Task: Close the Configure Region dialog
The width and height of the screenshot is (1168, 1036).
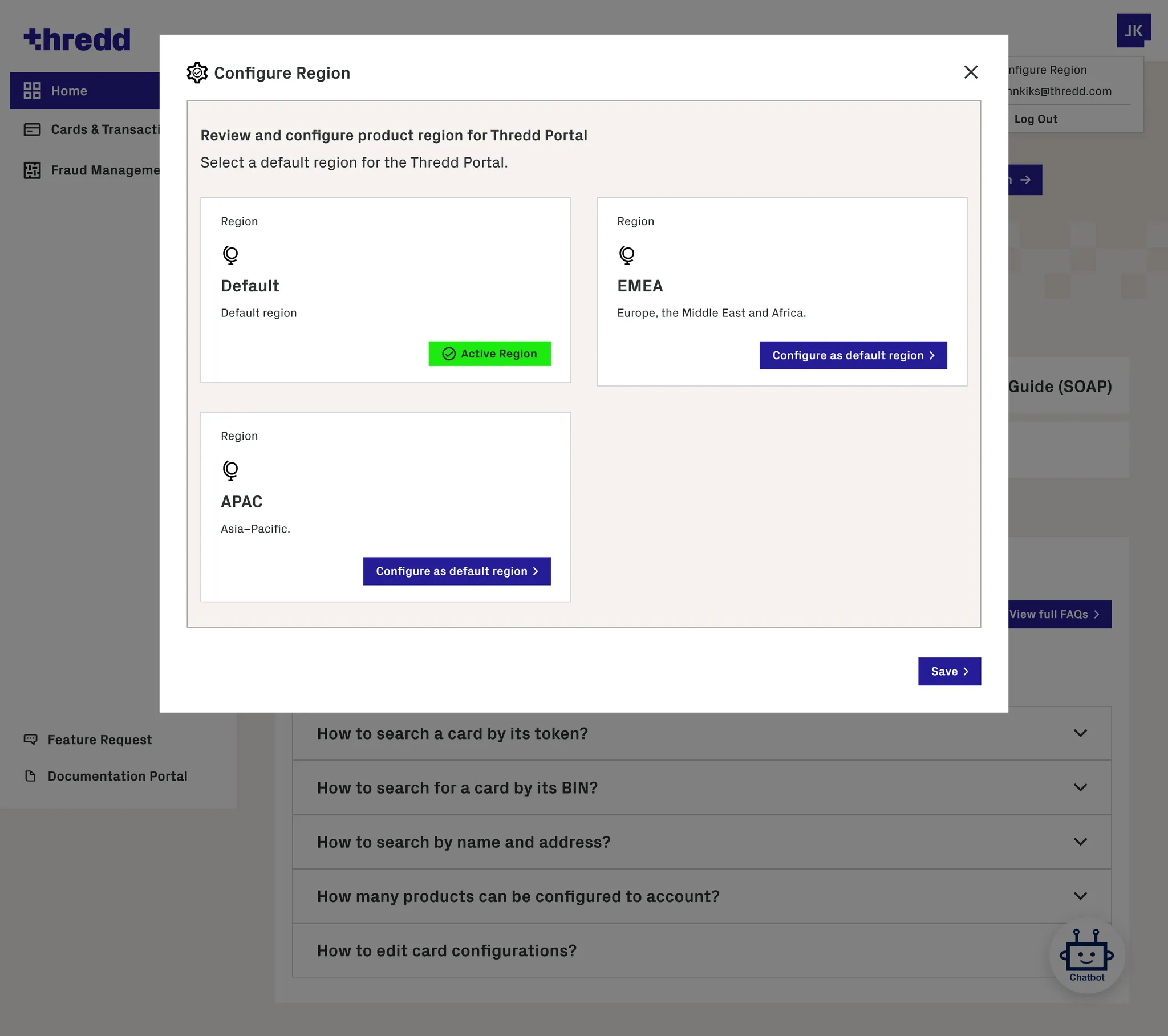Action: 970,72
